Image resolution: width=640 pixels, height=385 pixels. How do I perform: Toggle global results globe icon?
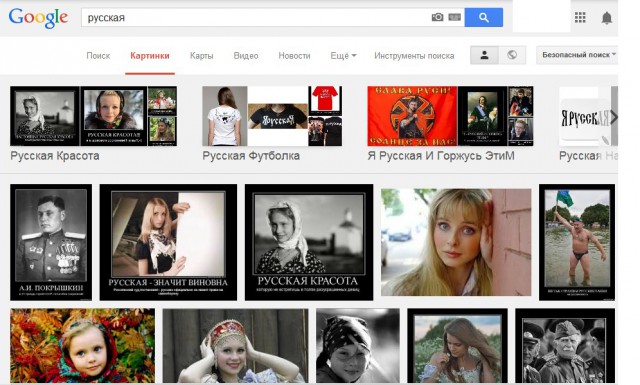click(x=512, y=55)
